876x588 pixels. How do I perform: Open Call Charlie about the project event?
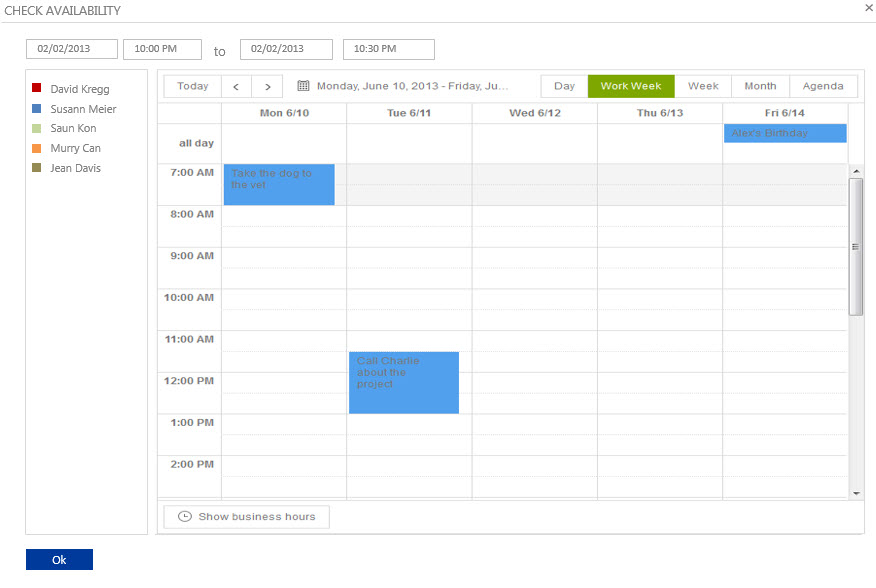click(404, 383)
